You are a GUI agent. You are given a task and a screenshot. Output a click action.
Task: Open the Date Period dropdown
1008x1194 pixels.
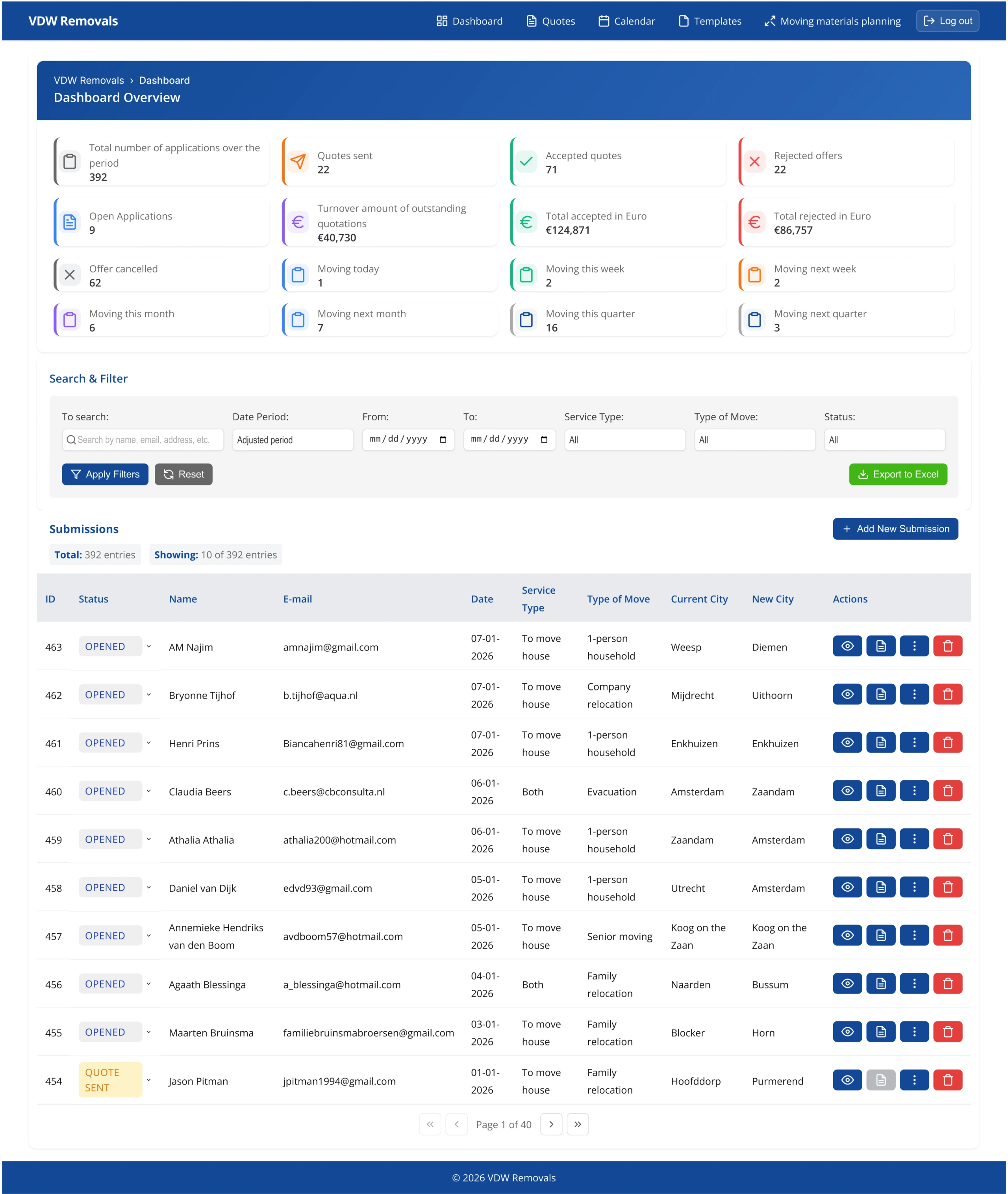pyautogui.click(x=293, y=440)
